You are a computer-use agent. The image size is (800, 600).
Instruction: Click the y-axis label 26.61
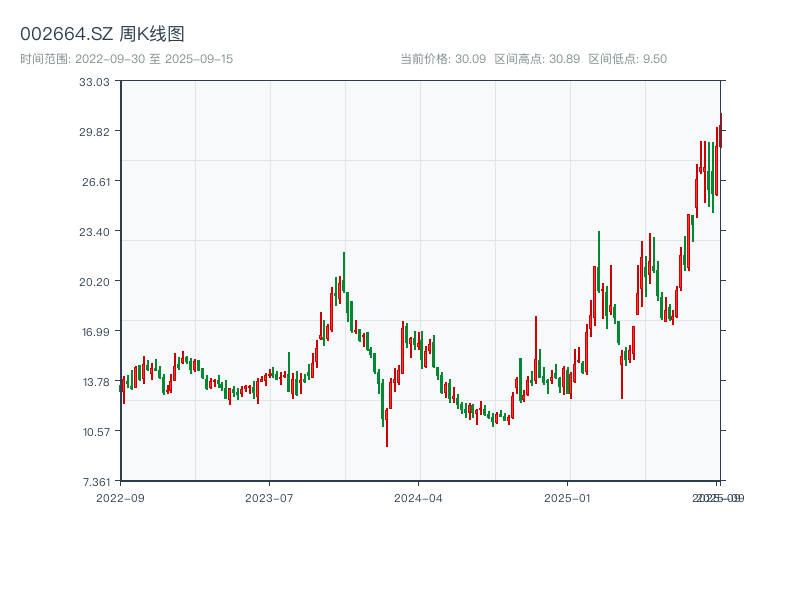point(96,182)
